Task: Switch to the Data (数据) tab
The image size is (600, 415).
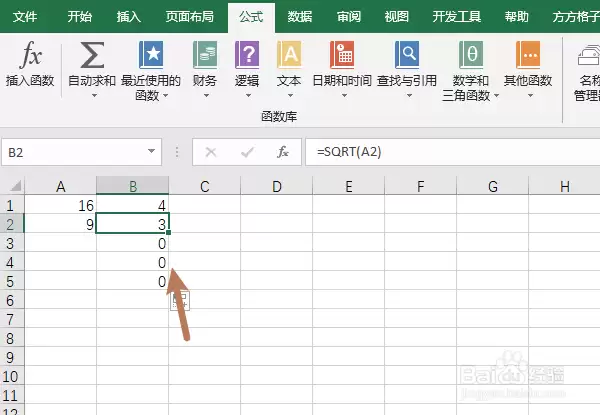Action: click(x=300, y=16)
